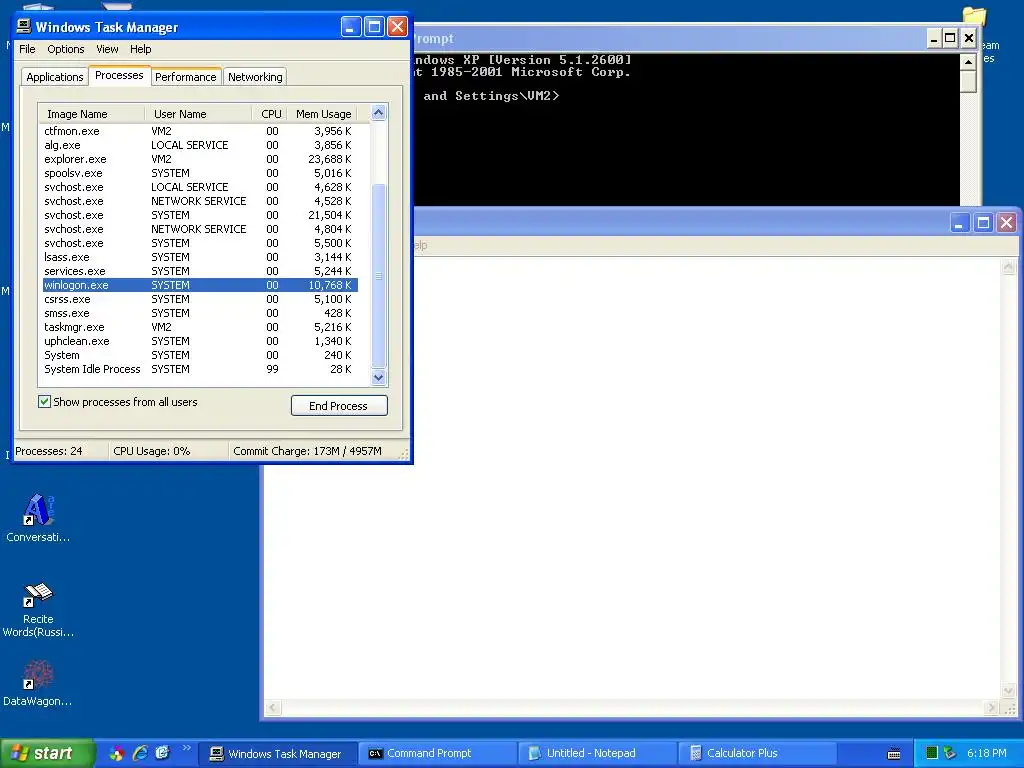Viewport: 1024px width, 768px height.
Task: Switch to the Applications tab
Action: pos(55,77)
